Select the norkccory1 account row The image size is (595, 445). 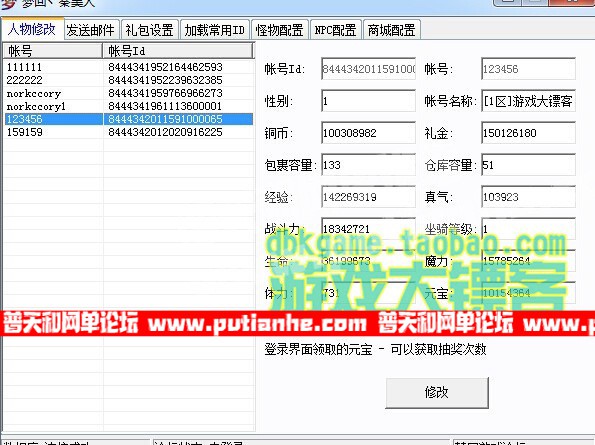[128, 106]
